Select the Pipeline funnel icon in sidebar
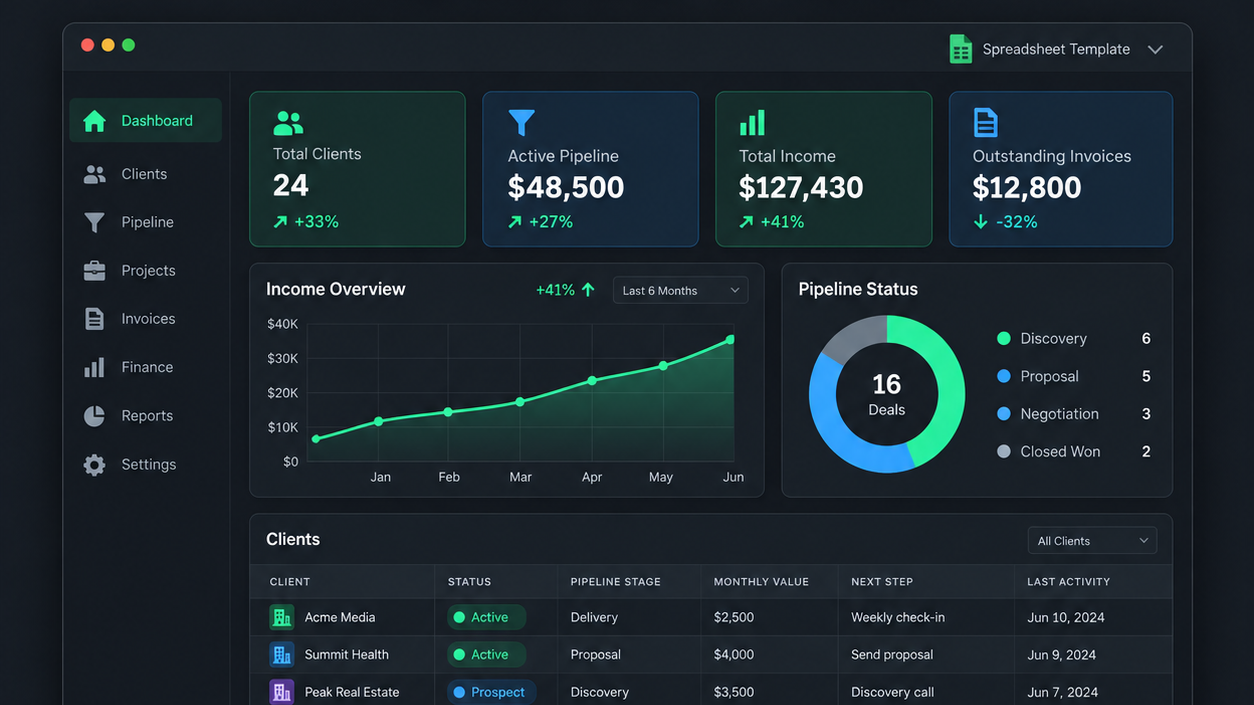Image resolution: width=1254 pixels, height=705 pixels. (x=94, y=222)
